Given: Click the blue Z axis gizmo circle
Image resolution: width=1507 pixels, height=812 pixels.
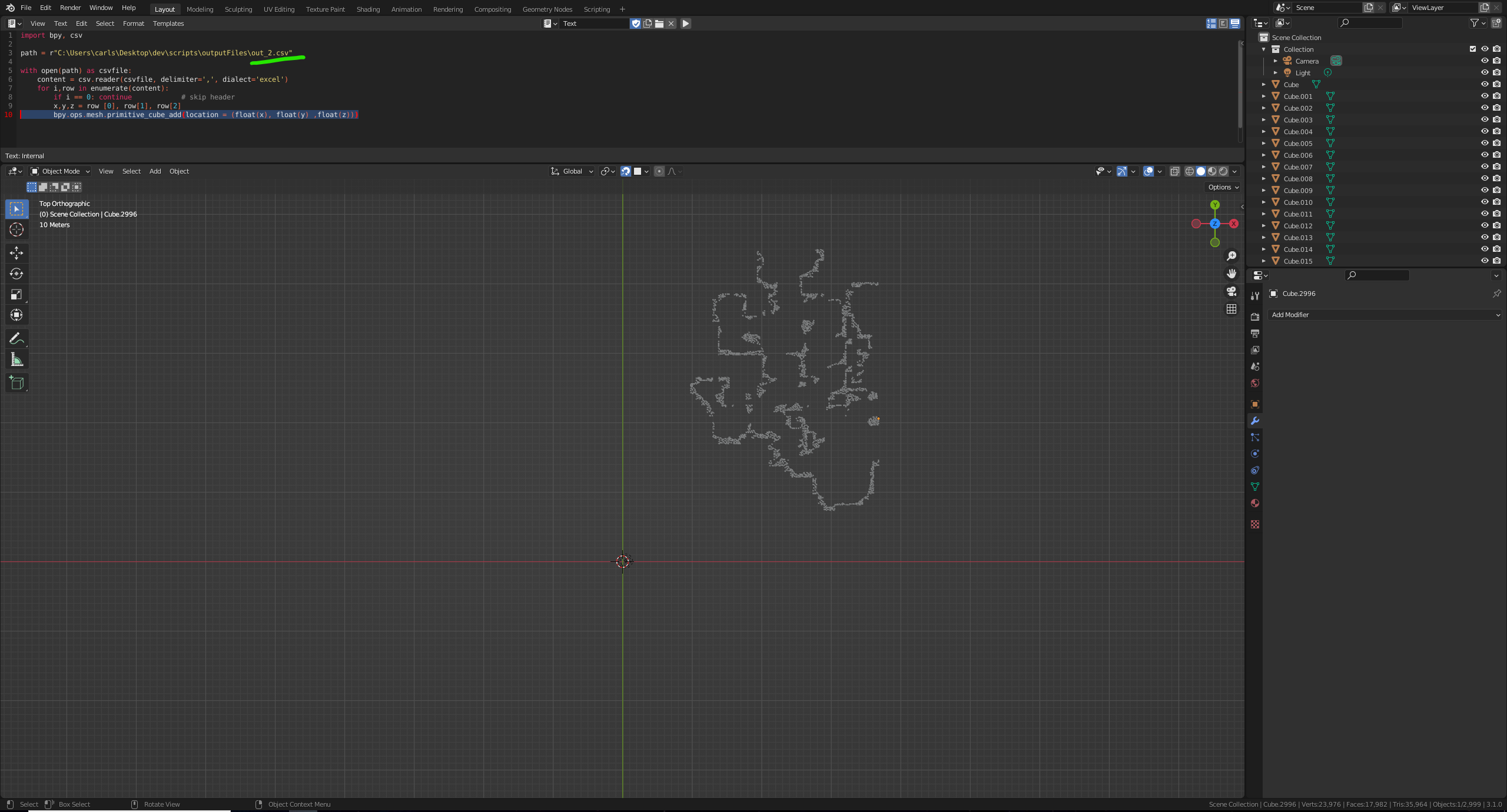Looking at the screenshot, I should [1214, 224].
